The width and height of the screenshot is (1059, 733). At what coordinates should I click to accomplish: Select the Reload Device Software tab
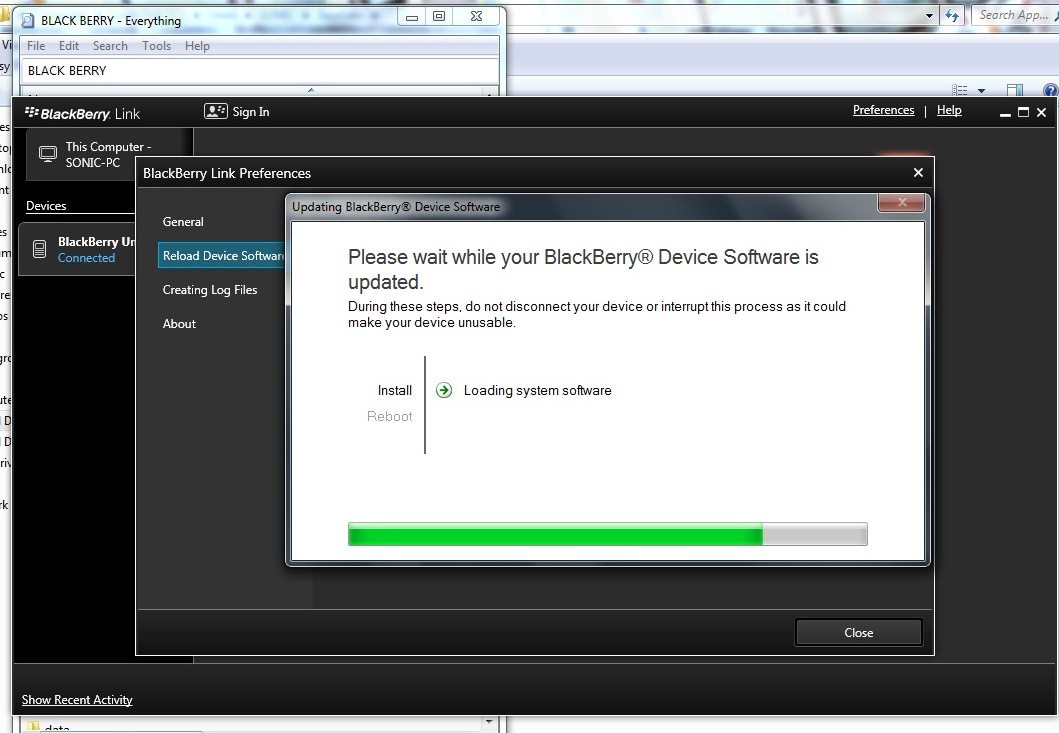click(222, 255)
